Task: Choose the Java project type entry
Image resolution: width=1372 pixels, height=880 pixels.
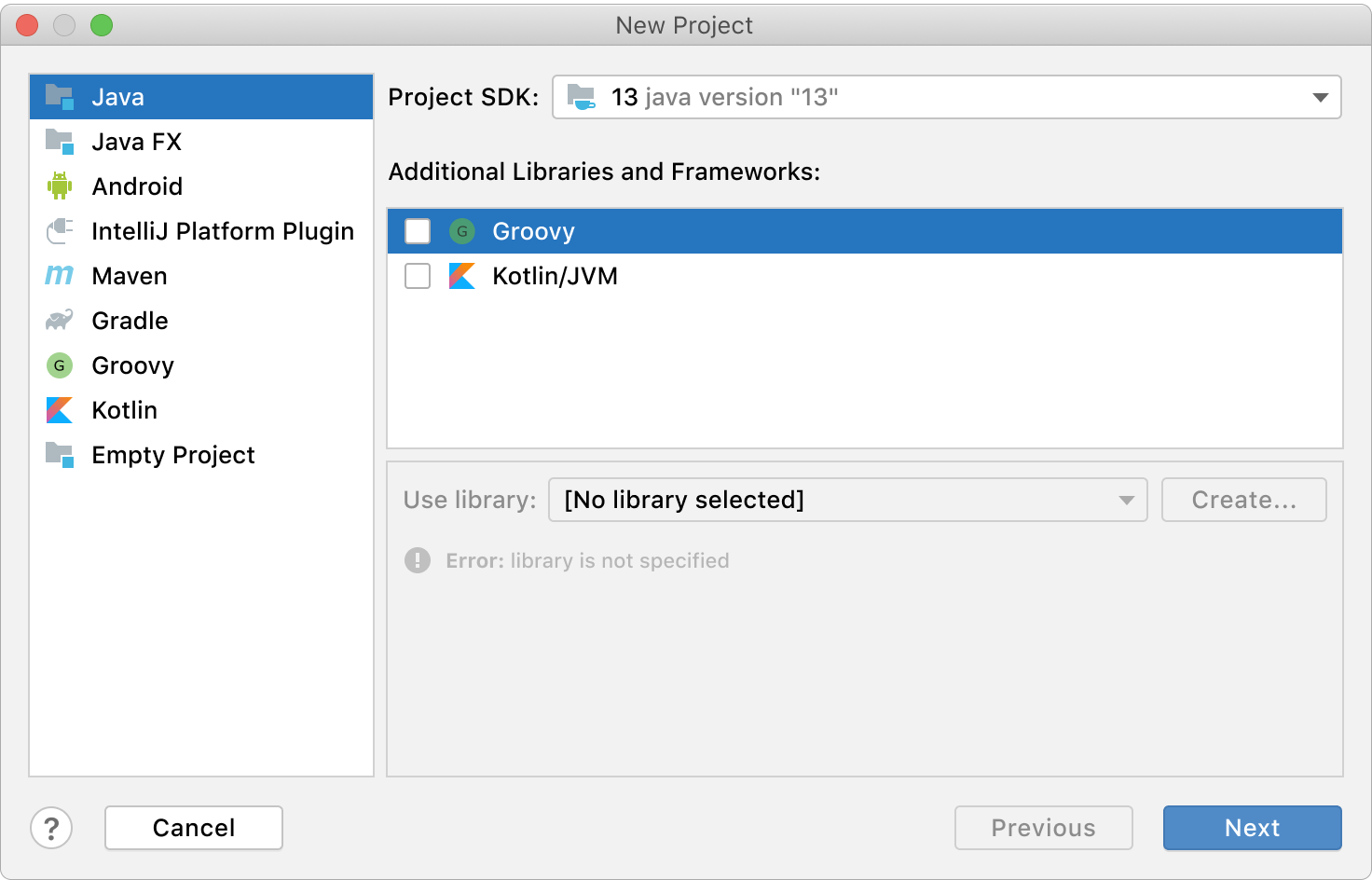Action: 118,97
